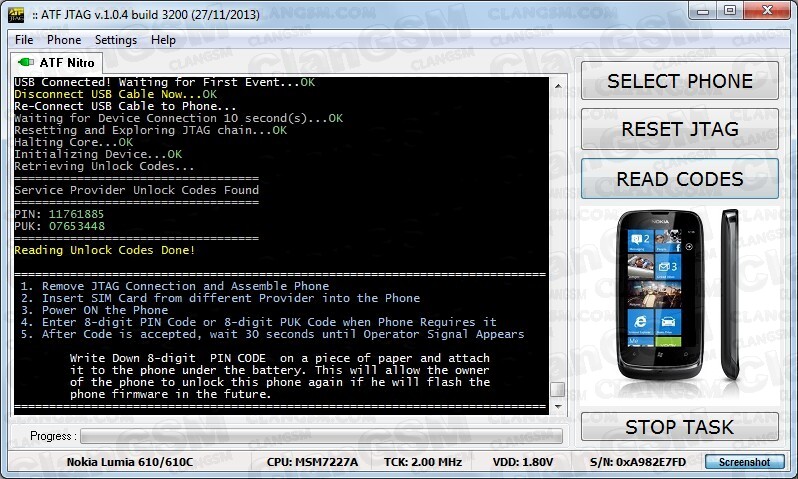Screen dimensions: 798x479
Task: Click 'Service Provider Unlock Codes Found' line
Action: (136, 190)
